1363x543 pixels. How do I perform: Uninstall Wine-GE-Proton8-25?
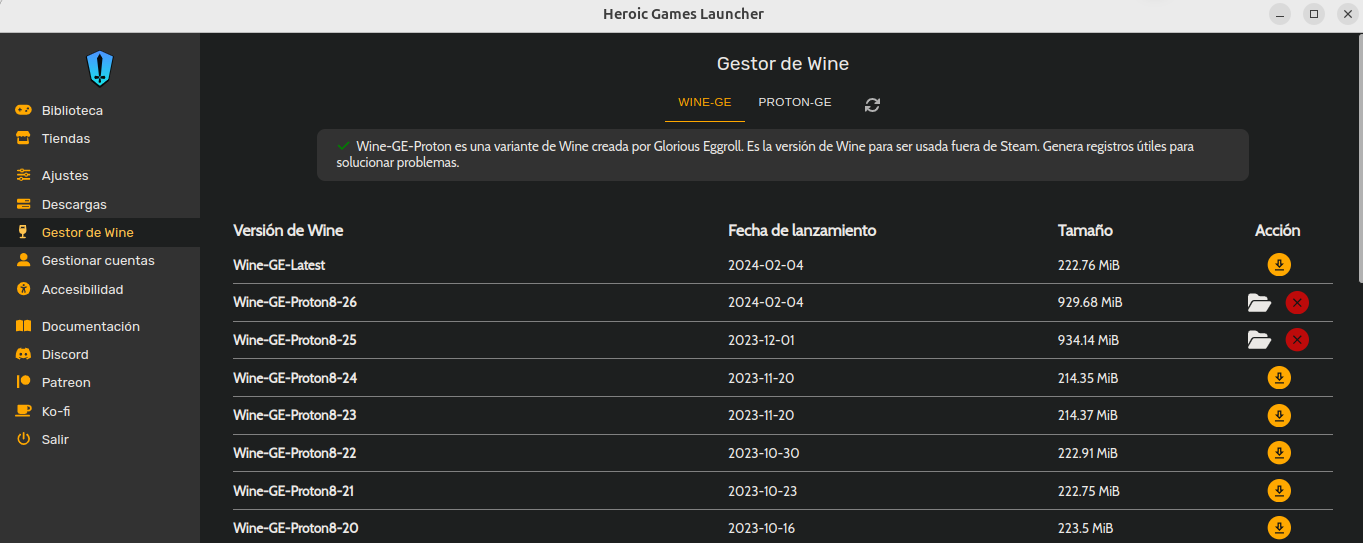pyautogui.click(x=1297, y=340)
